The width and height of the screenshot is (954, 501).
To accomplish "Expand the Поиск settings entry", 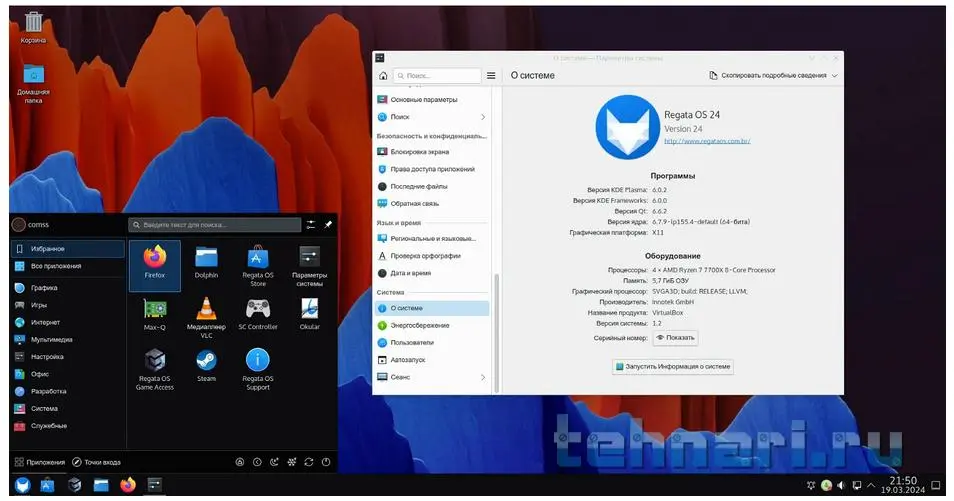I will [483, 117].
